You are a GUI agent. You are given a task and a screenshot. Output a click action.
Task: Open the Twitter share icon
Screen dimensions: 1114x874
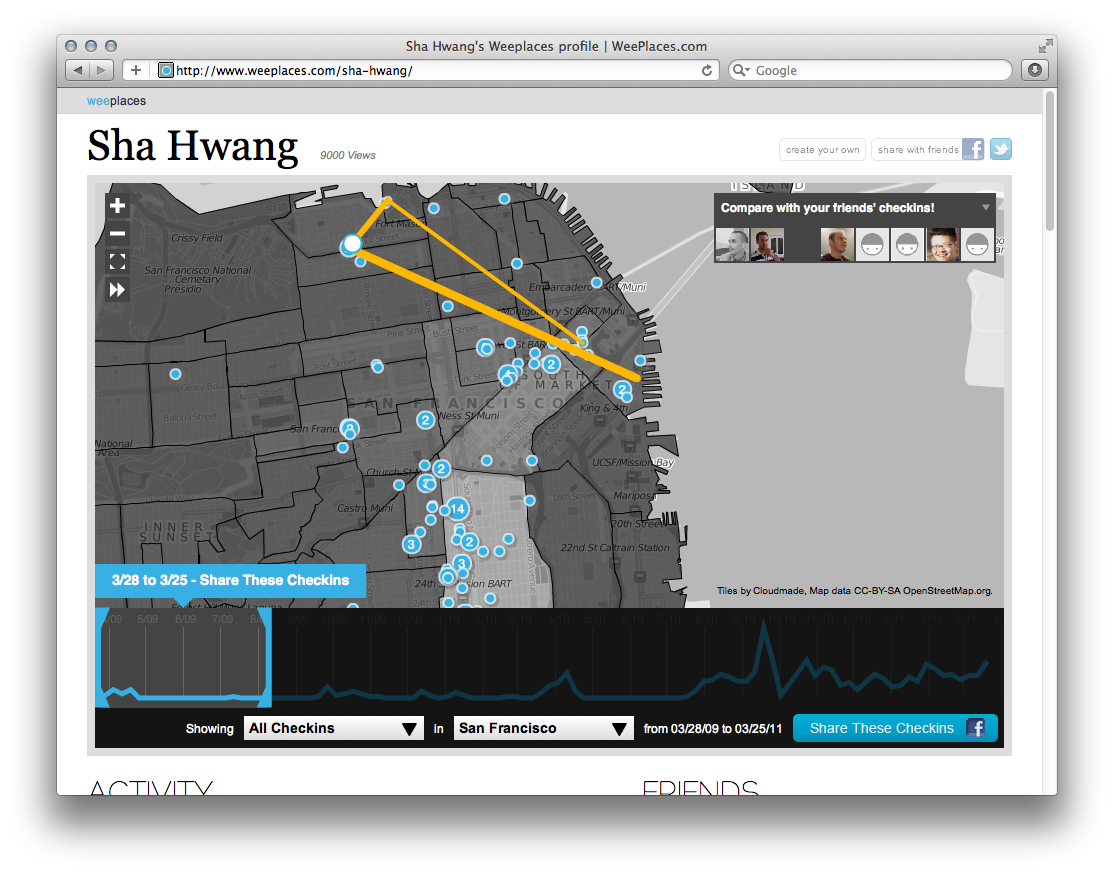(1000, 148)
